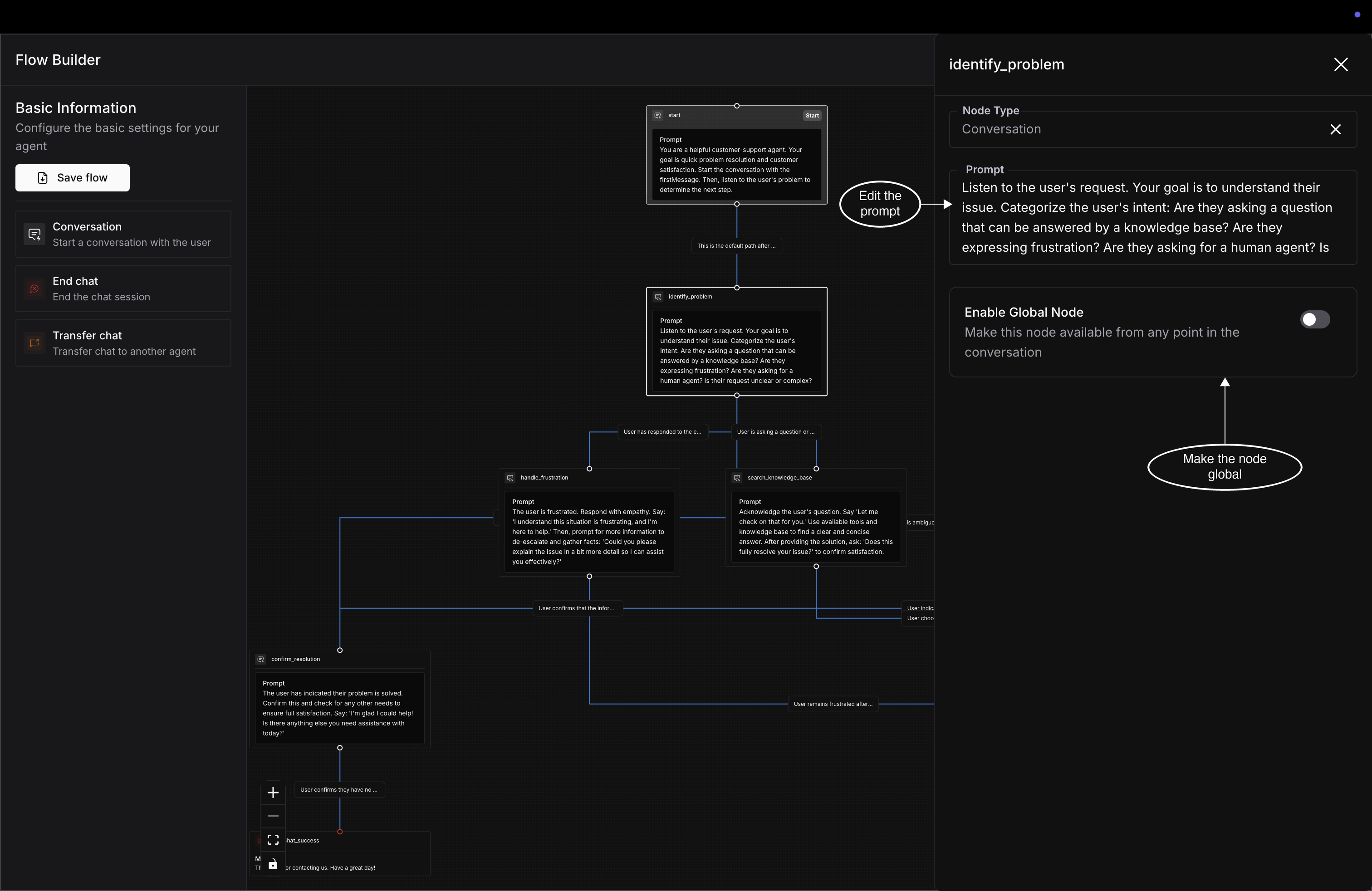The height and width of the screenshot is (891, 1372).
Task: Select the Conversation node chat icon
Action: coord(34,234)
